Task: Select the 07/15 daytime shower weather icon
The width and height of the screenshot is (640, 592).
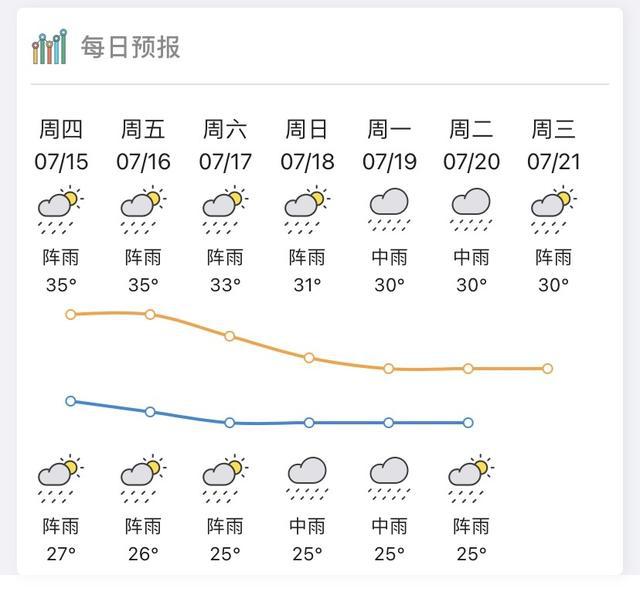Action: [60, 210]
